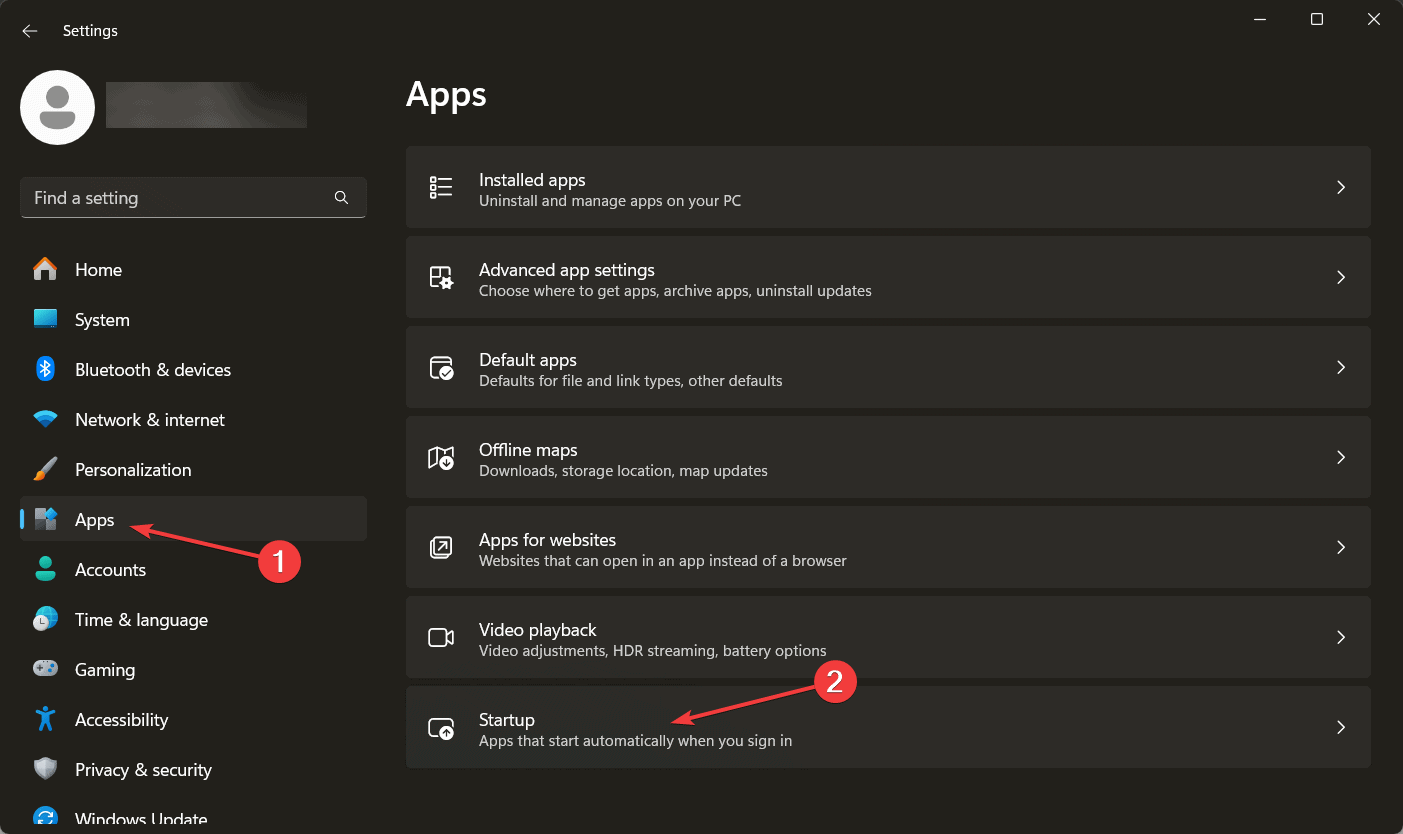
Task: Select Accessibility category
Action: point(193,720)
